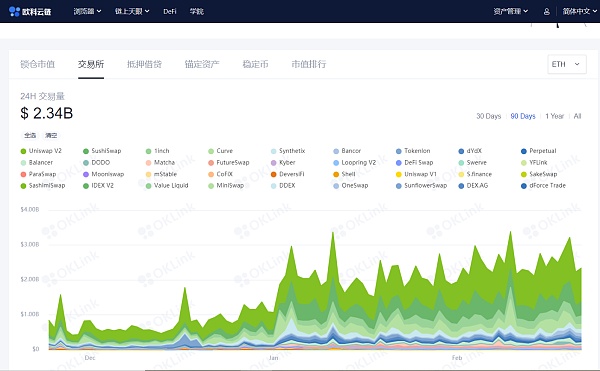This screenshot has height=371, width=600.
Task: Expand the ETH chain dropdown
Action: coord(567,64)
